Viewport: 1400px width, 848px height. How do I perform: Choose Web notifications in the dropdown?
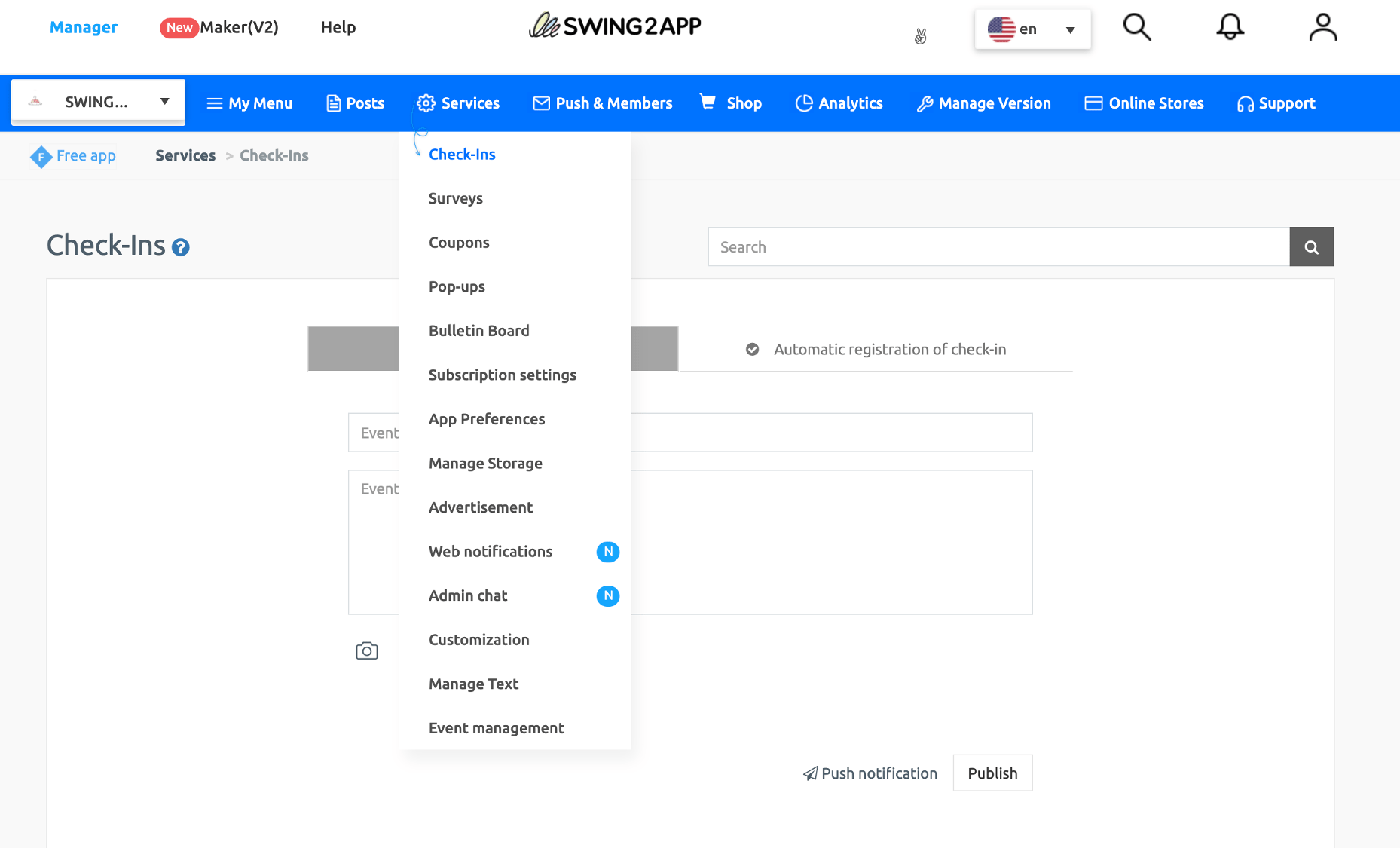(x=491, y=552)
